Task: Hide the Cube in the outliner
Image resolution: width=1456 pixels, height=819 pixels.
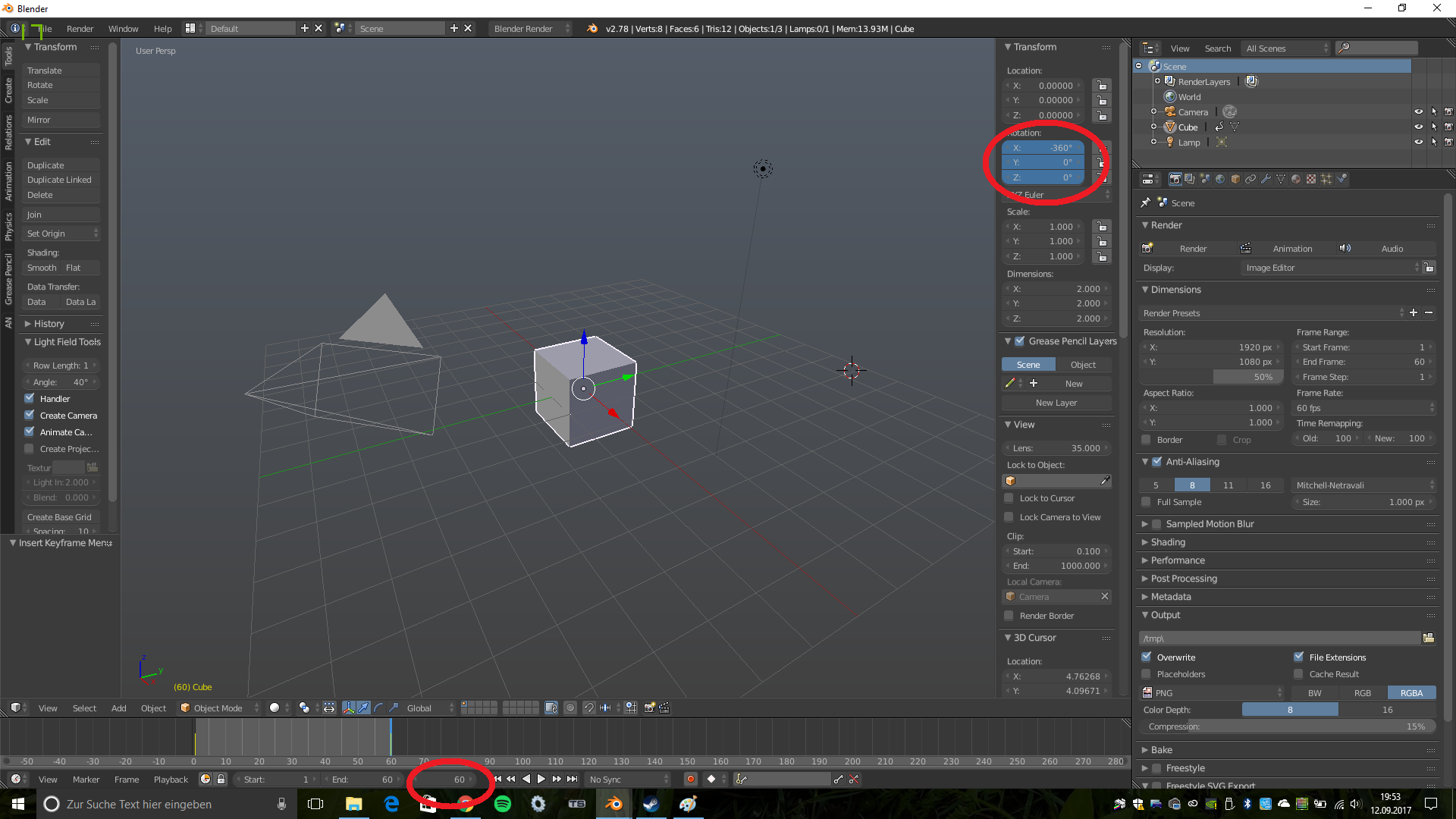Action: coord(1418,127)
